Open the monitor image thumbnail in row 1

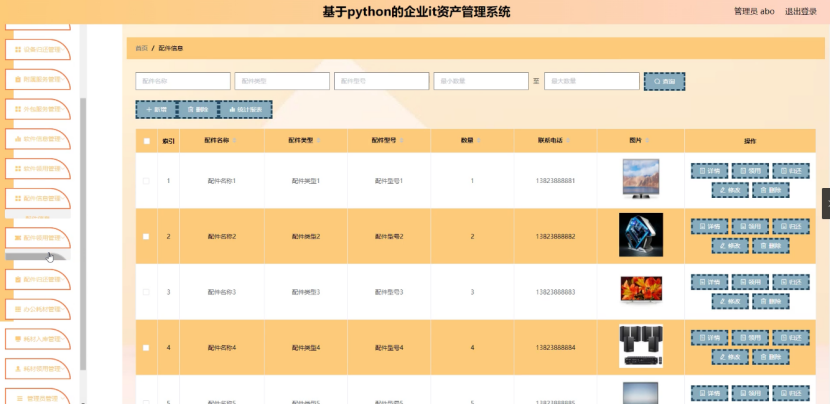(x=640, y=179)
